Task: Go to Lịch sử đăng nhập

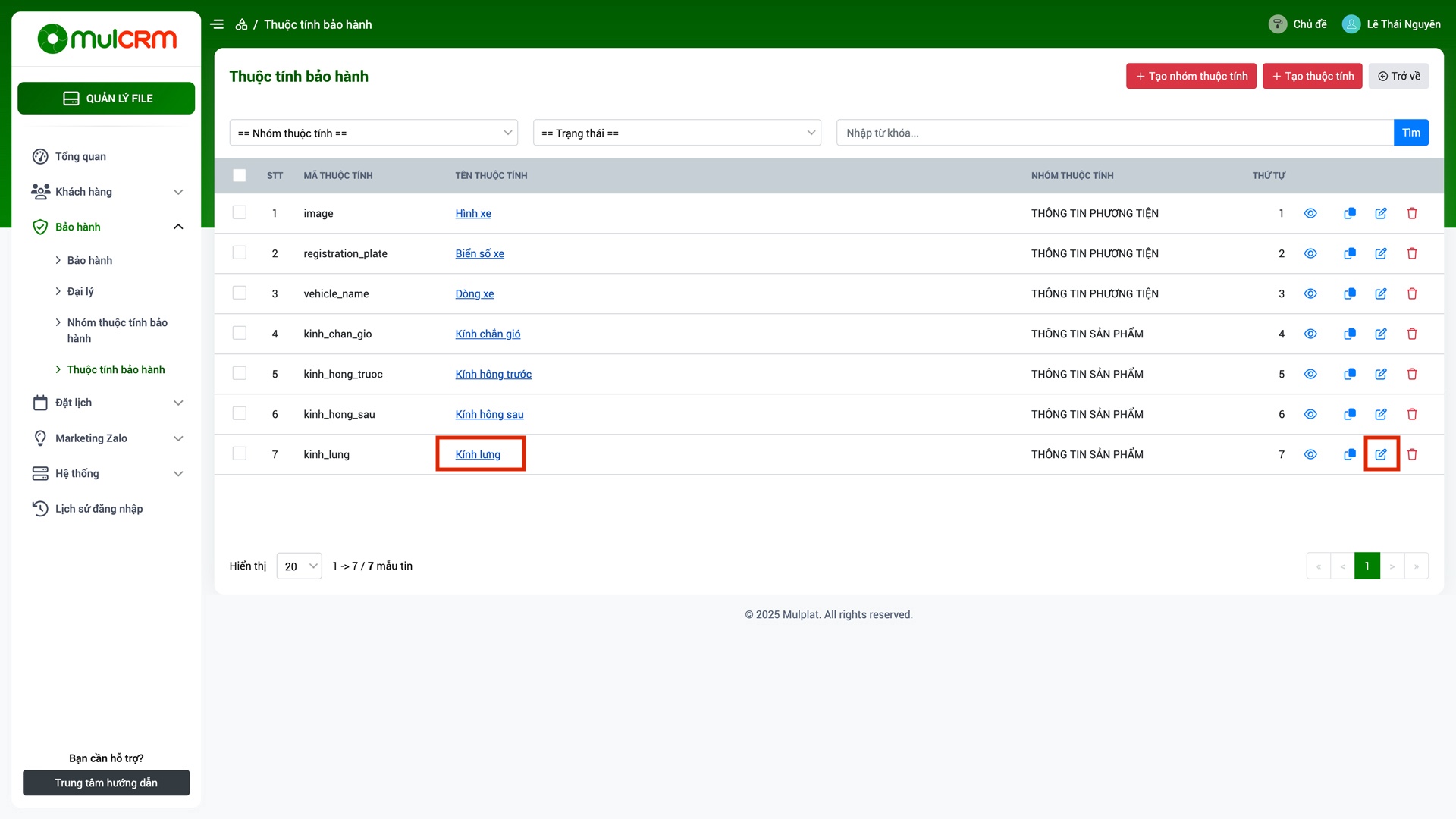Action: click(99, 509)
